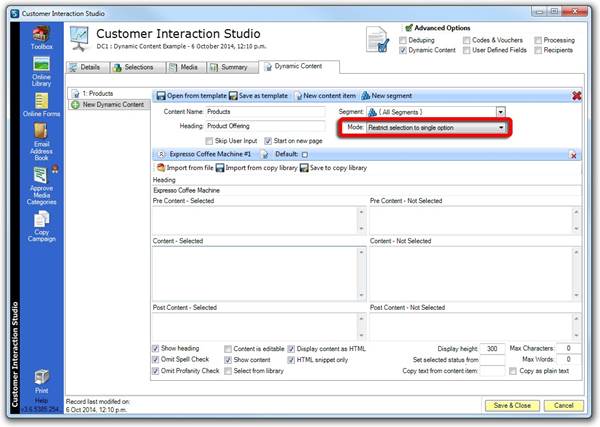Click the Display height field
Viewport: 600px width, 427px height.
coord(492,349)
